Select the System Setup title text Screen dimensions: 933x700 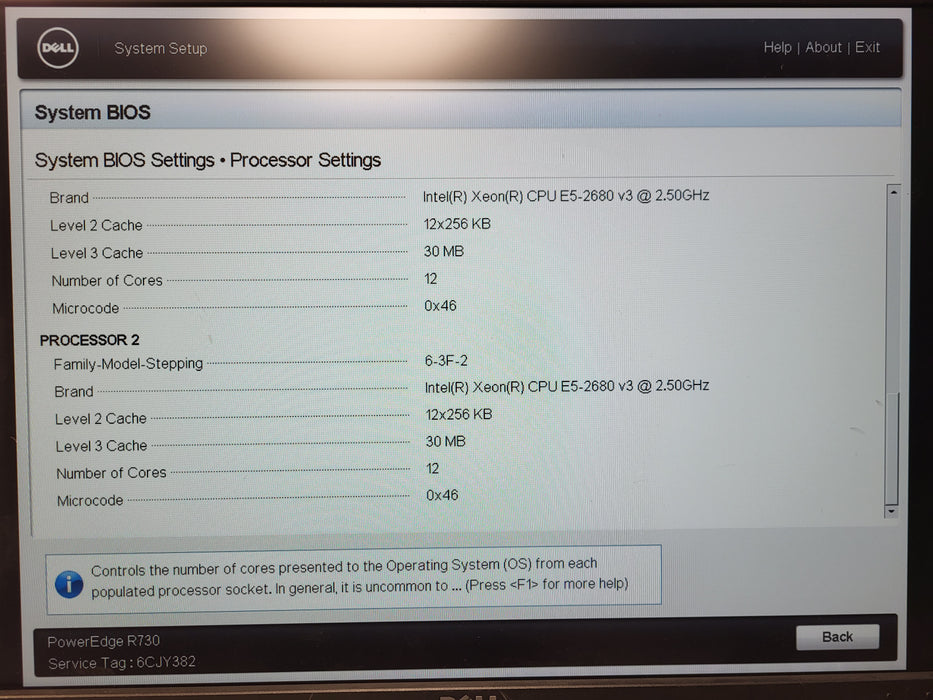coord(161,48)
